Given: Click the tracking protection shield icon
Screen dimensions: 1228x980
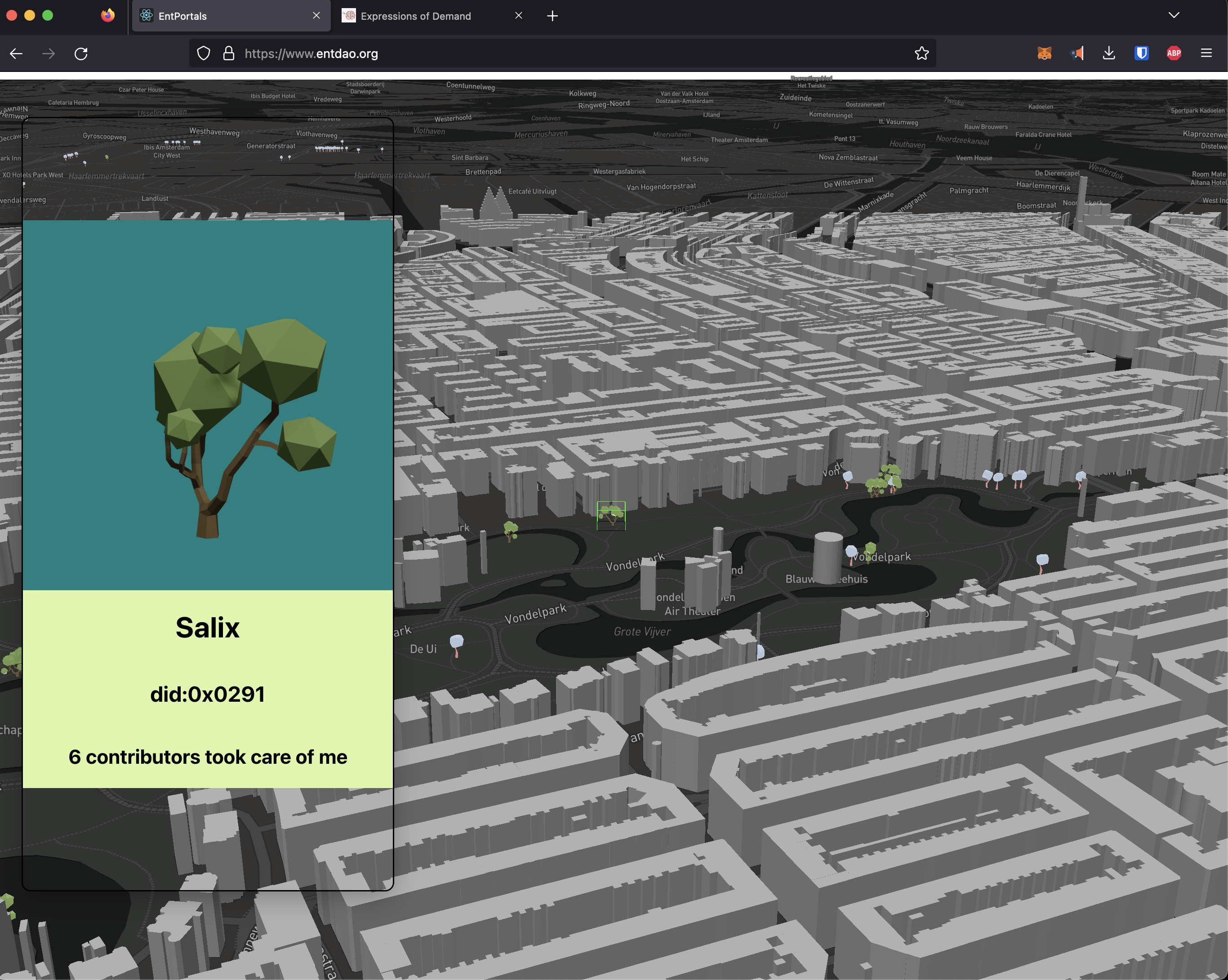Looking at the screenshot, I should tap(203, 53).
